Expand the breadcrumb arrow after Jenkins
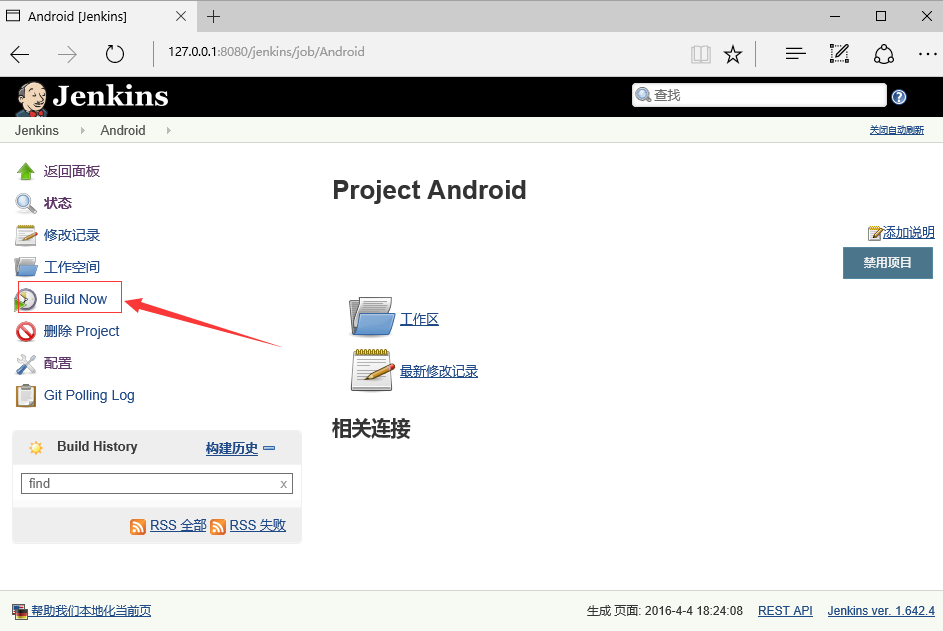This screenshot has width=943, height=631. [x=82, y=131]
